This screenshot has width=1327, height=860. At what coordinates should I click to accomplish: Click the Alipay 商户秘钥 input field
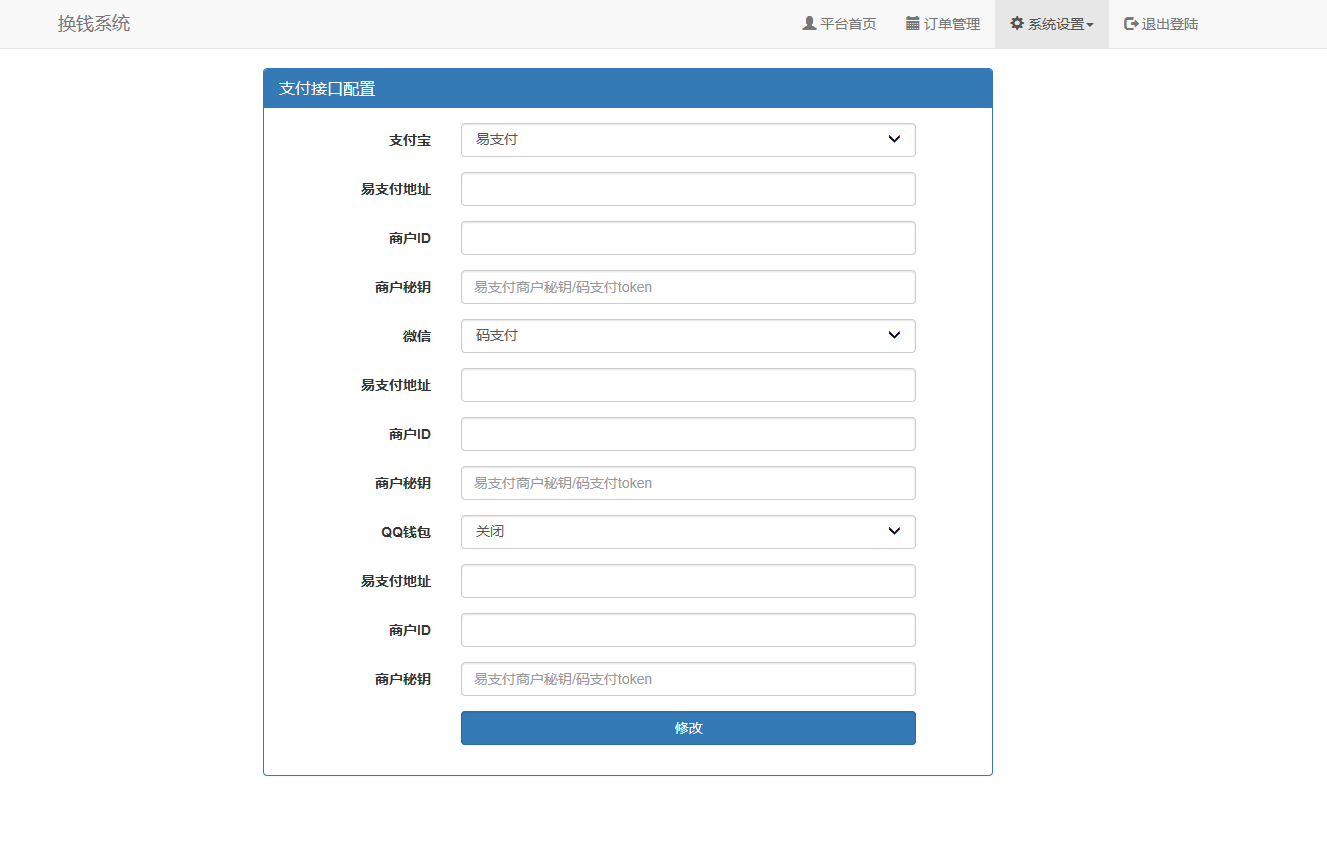click(x=687, y=287)
